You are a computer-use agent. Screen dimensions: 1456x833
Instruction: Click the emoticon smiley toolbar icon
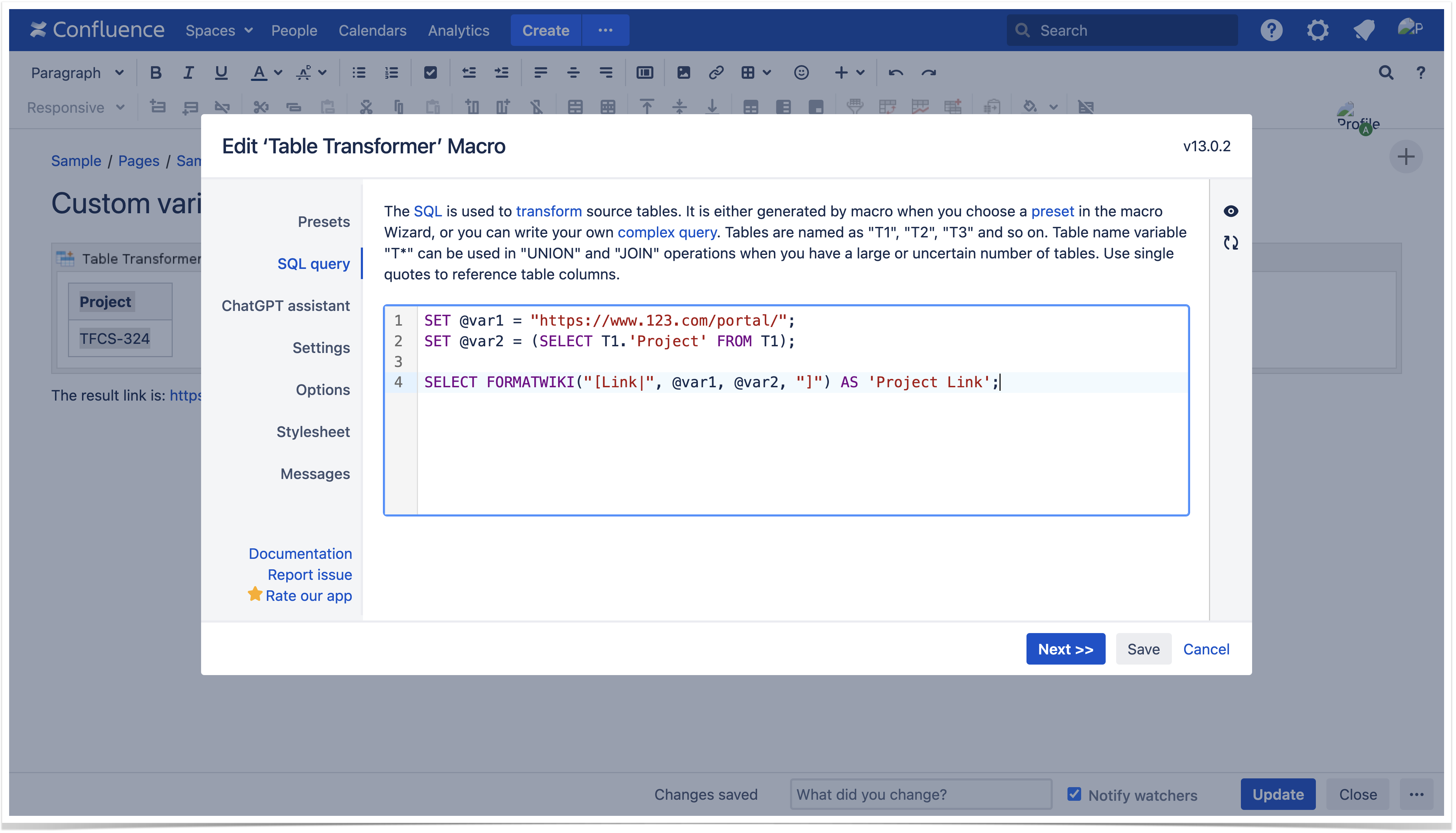(801, 73)
